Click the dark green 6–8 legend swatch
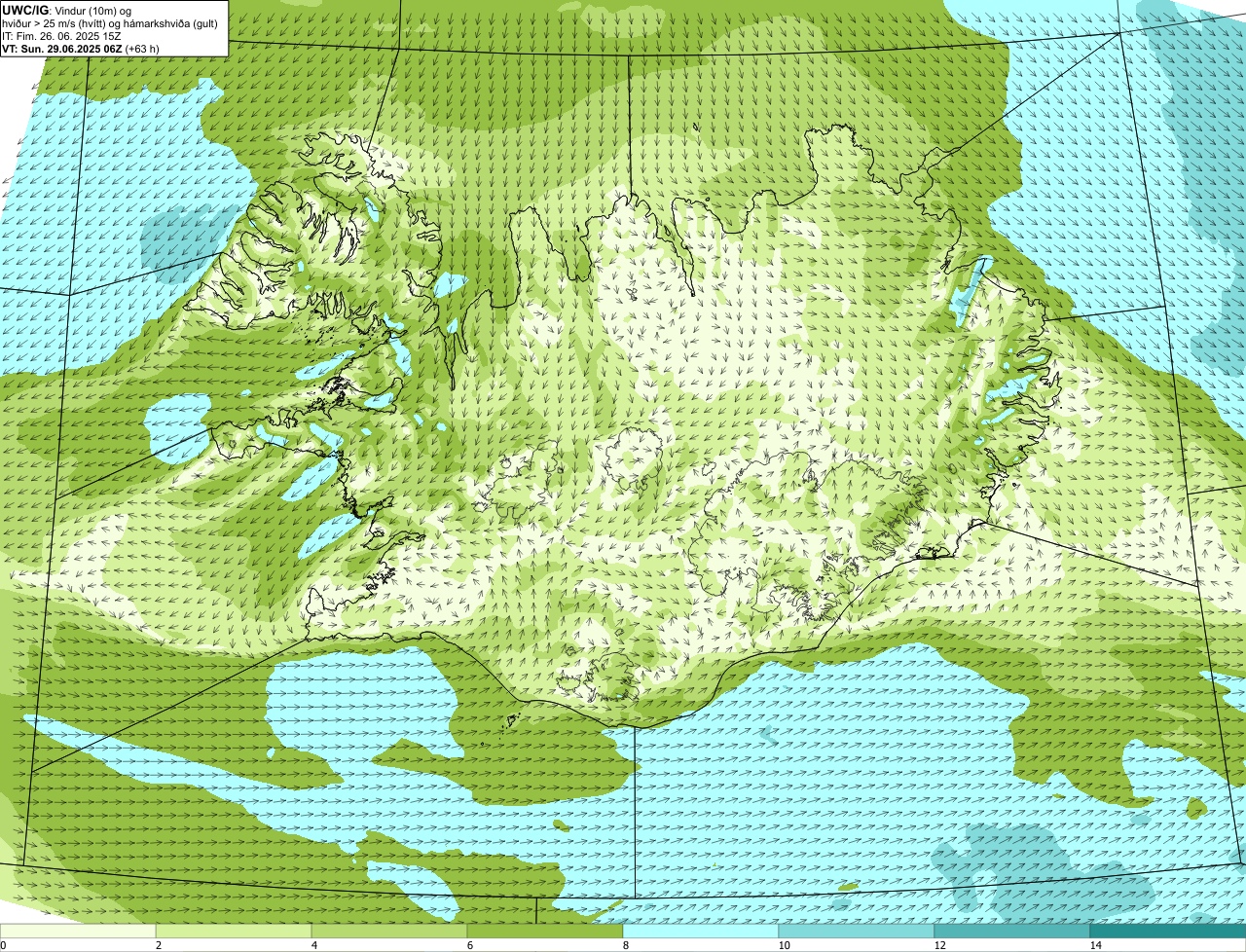The height and width of the screenshot is (952, 1246). coord(545,931)
